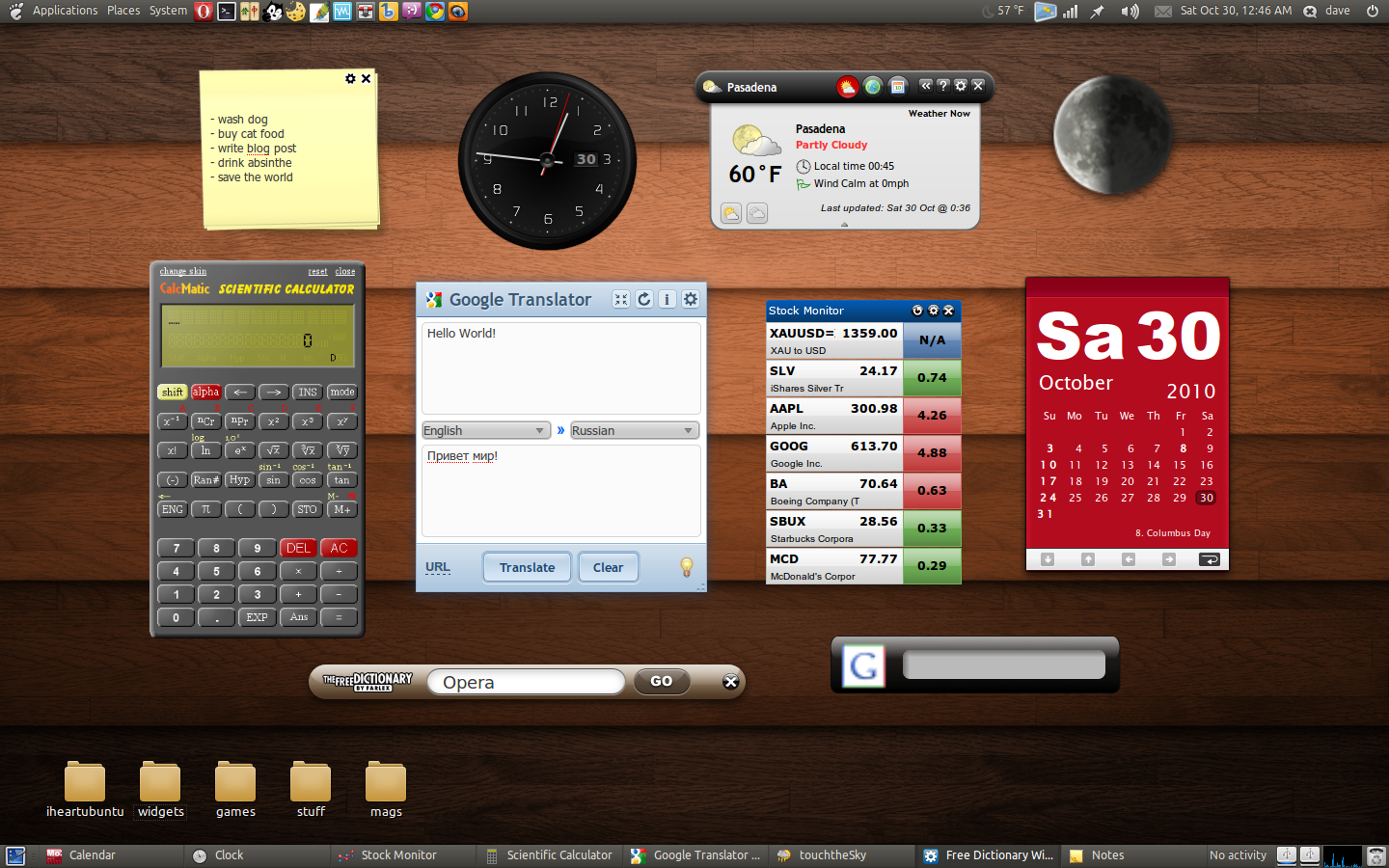Open the globe map view in weather widget

[x=873, y=87]
